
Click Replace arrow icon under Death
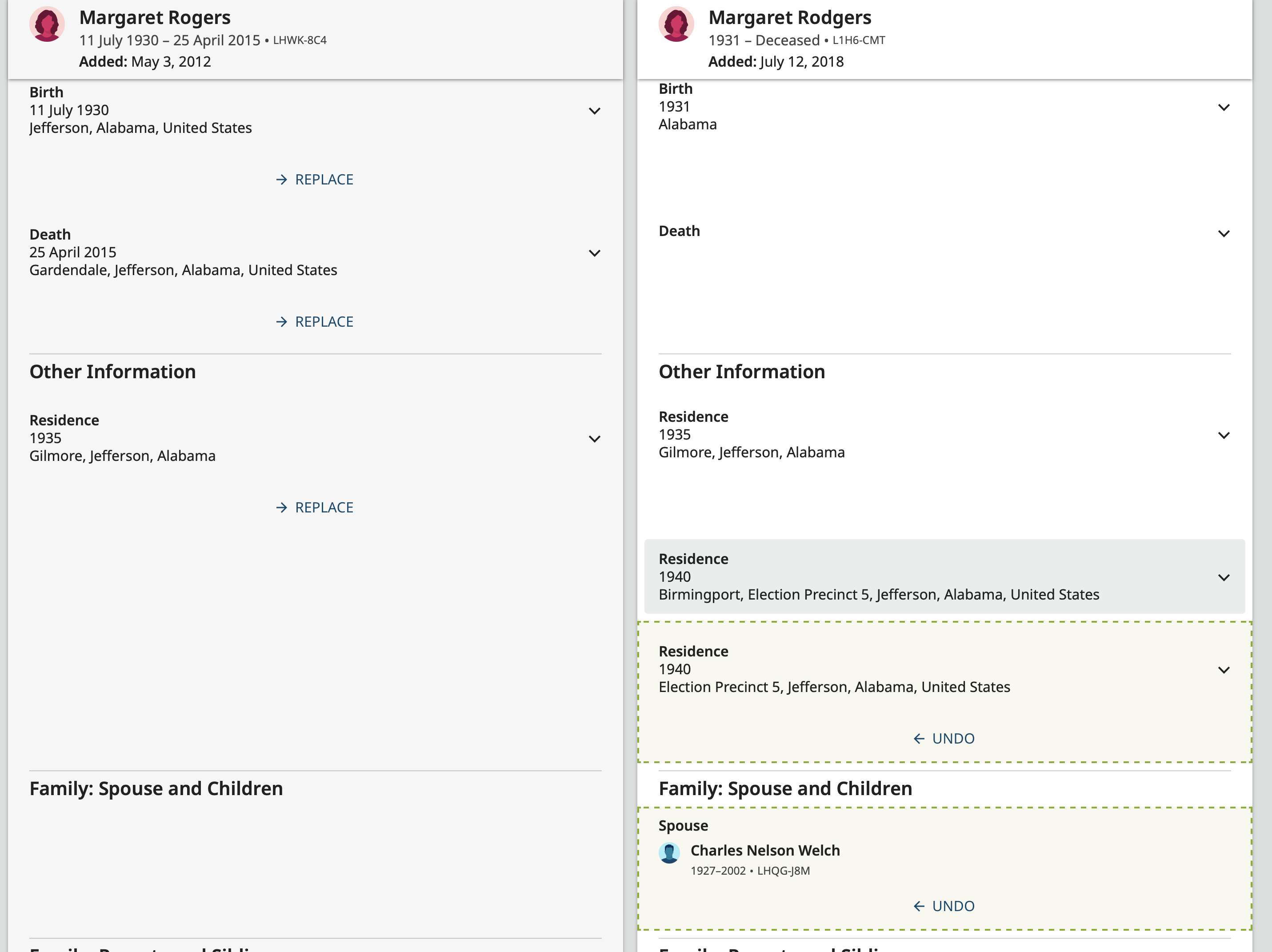[x=281, y=322]
